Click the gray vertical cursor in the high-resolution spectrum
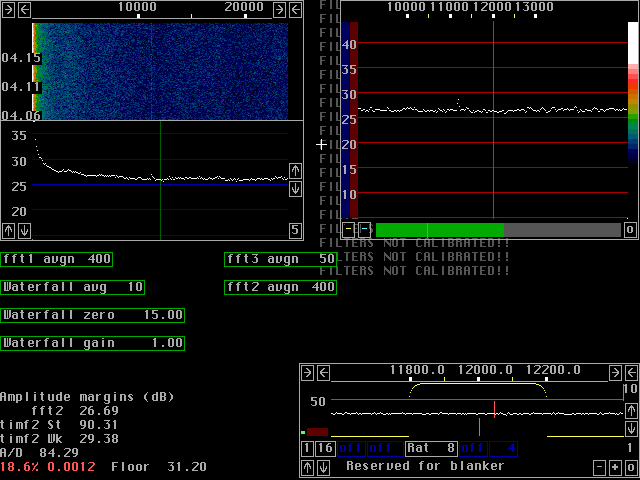Viewport: 640px width, 480px height. click(x=493, y=120)
